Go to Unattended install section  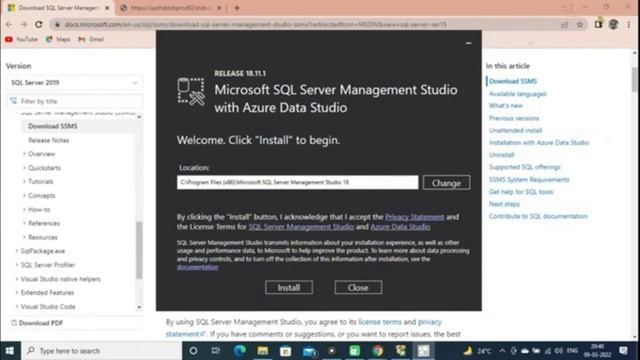point(516,131)
